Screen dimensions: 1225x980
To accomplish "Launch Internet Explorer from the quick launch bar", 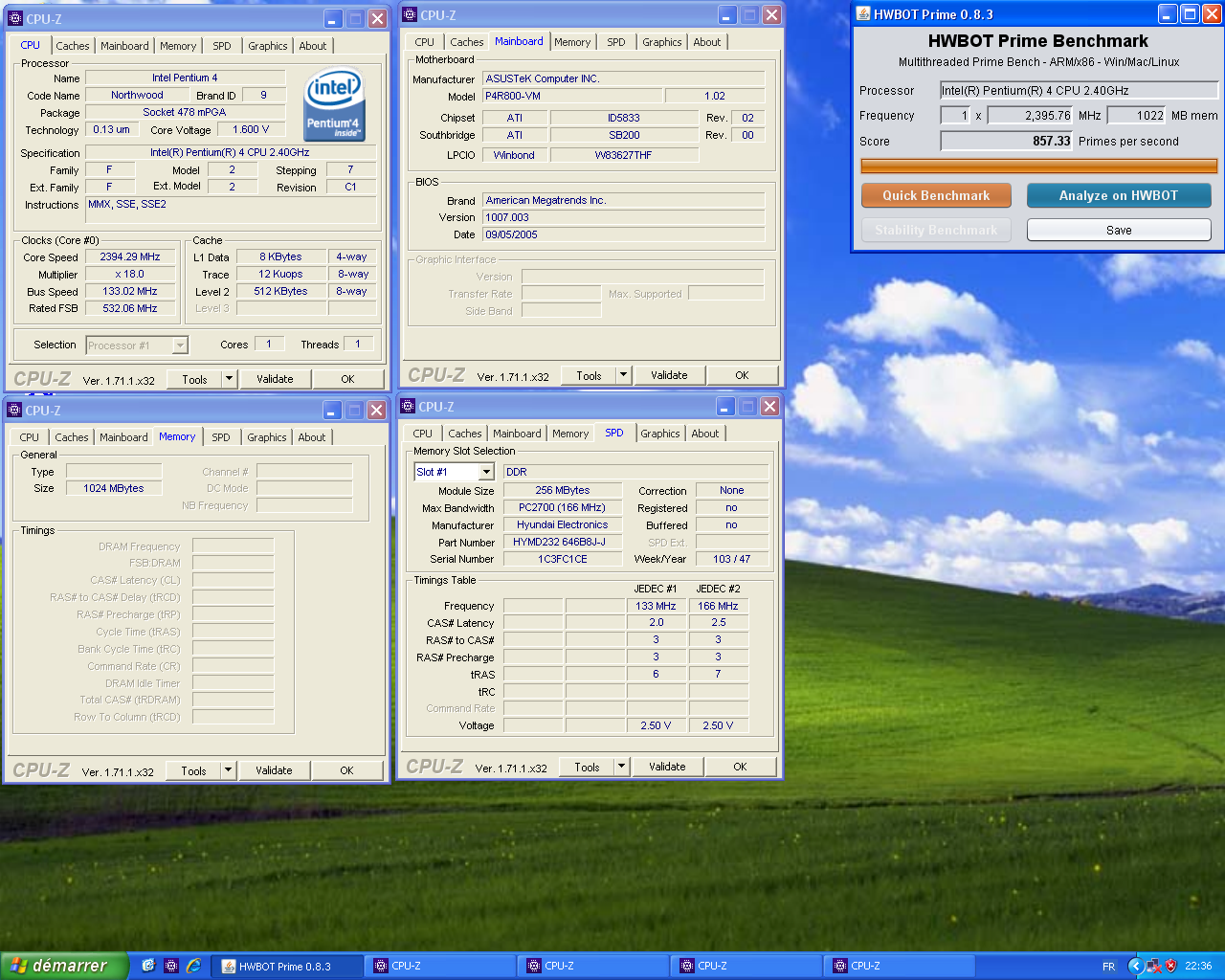I will pos(194,966).
